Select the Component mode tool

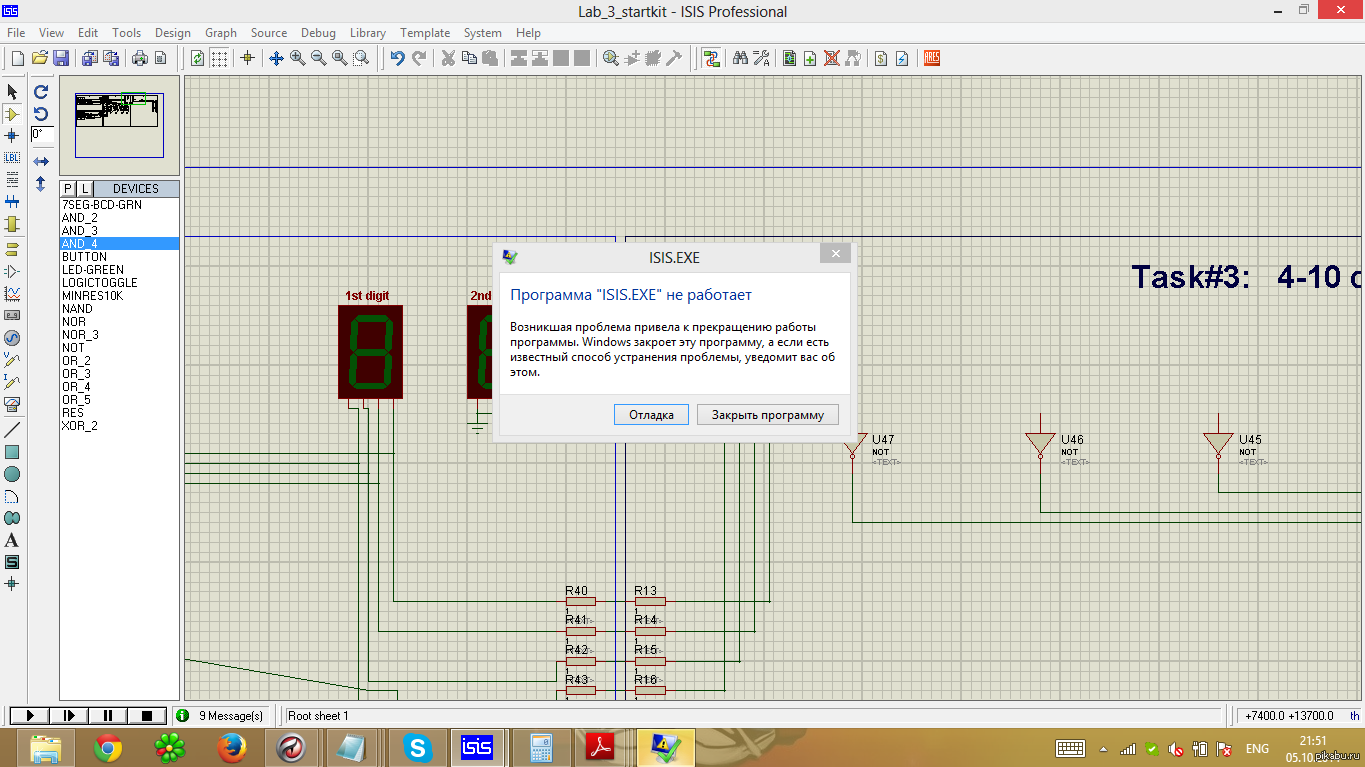point(12,114)
